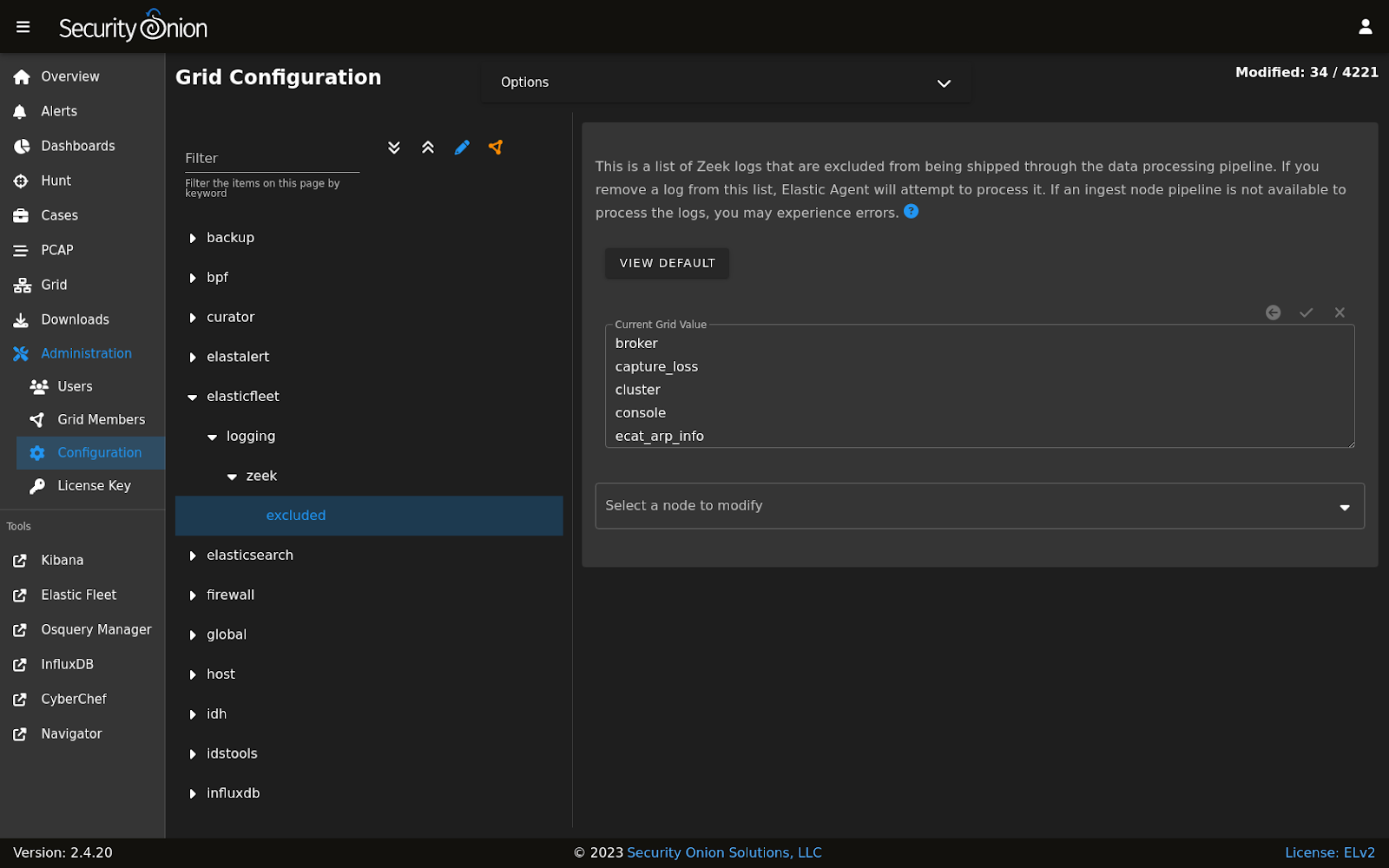This screenshot has width=1389, height=868.
Task: Click the expand all settings double-chevron icon
Action: pos(394,148)
